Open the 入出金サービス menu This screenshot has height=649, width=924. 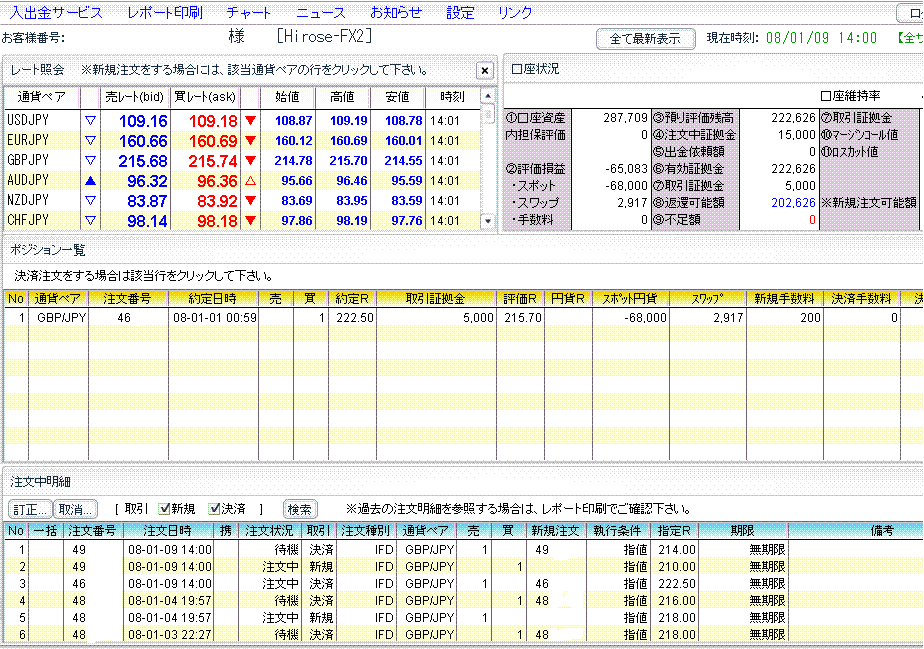click(x=56, y=13)
